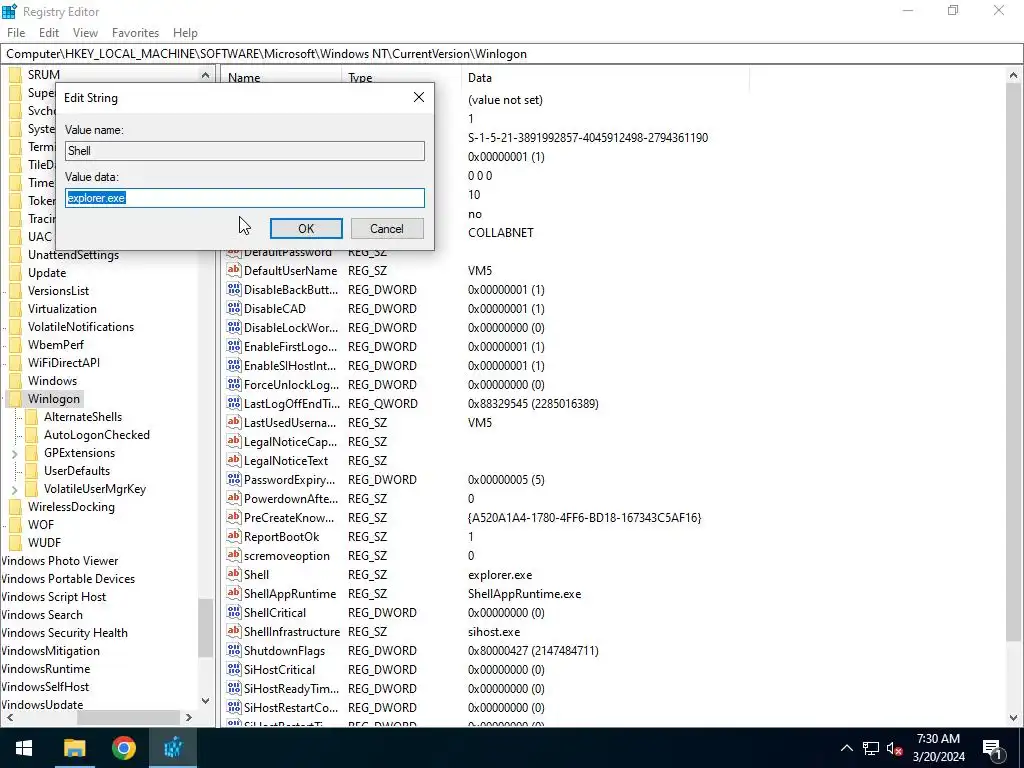1024x768 pixels.
Task: Click the AlternateShells folder icon
Action: point(31,417)
